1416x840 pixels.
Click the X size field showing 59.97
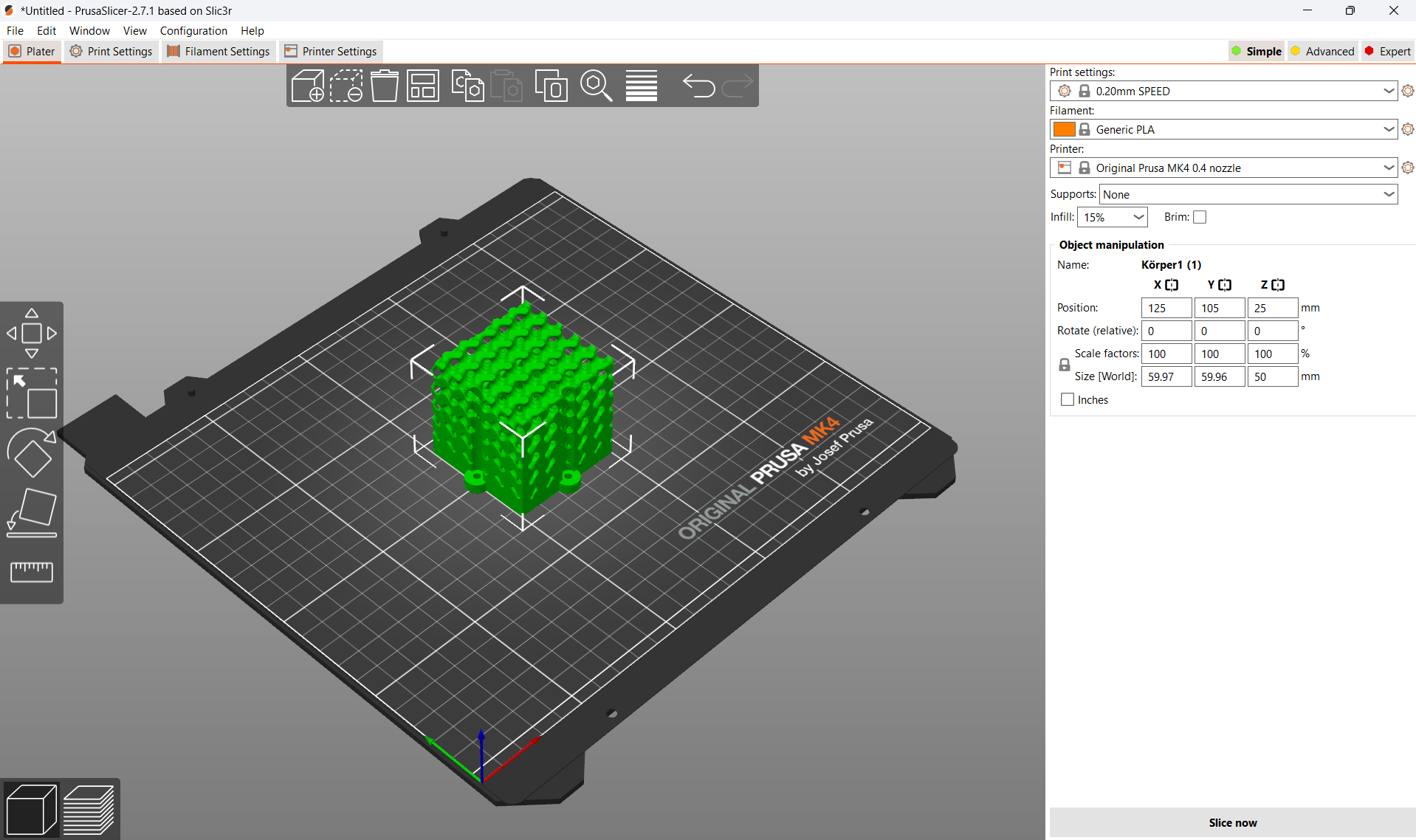[x=1166, y=376]
